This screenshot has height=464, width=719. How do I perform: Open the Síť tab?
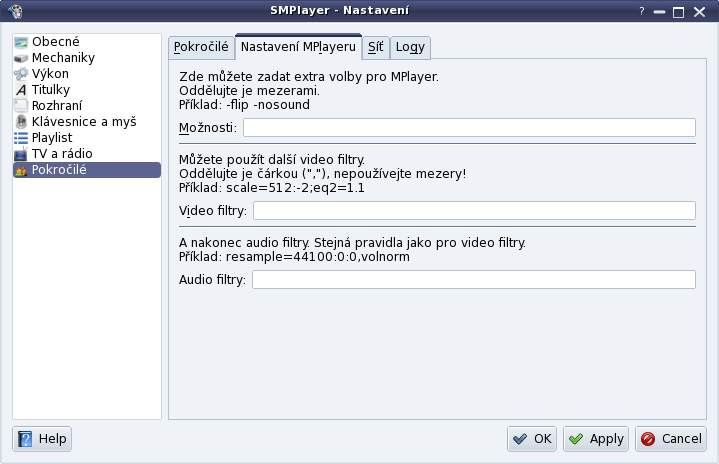click(x=376, y=47)
